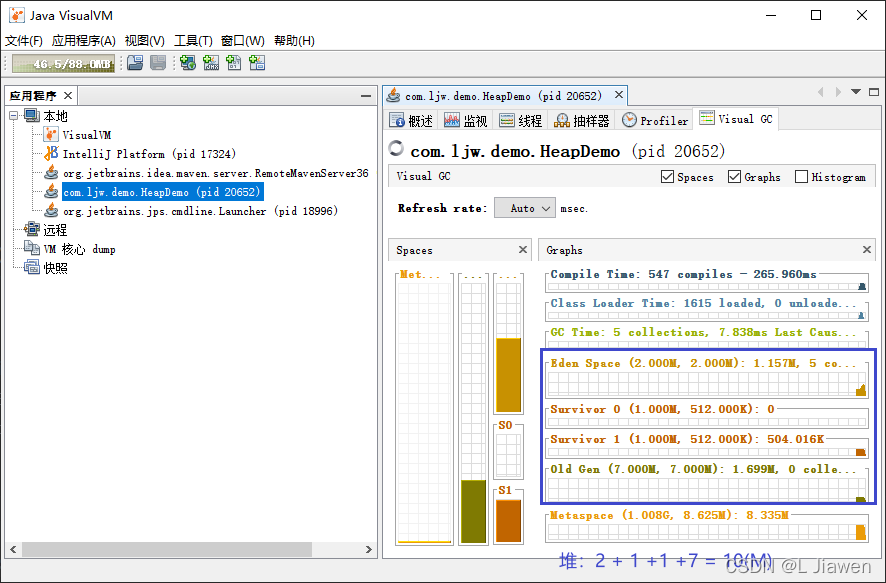Click the applications panel horizontal scrollbar thumb

[x=167, y=549]
